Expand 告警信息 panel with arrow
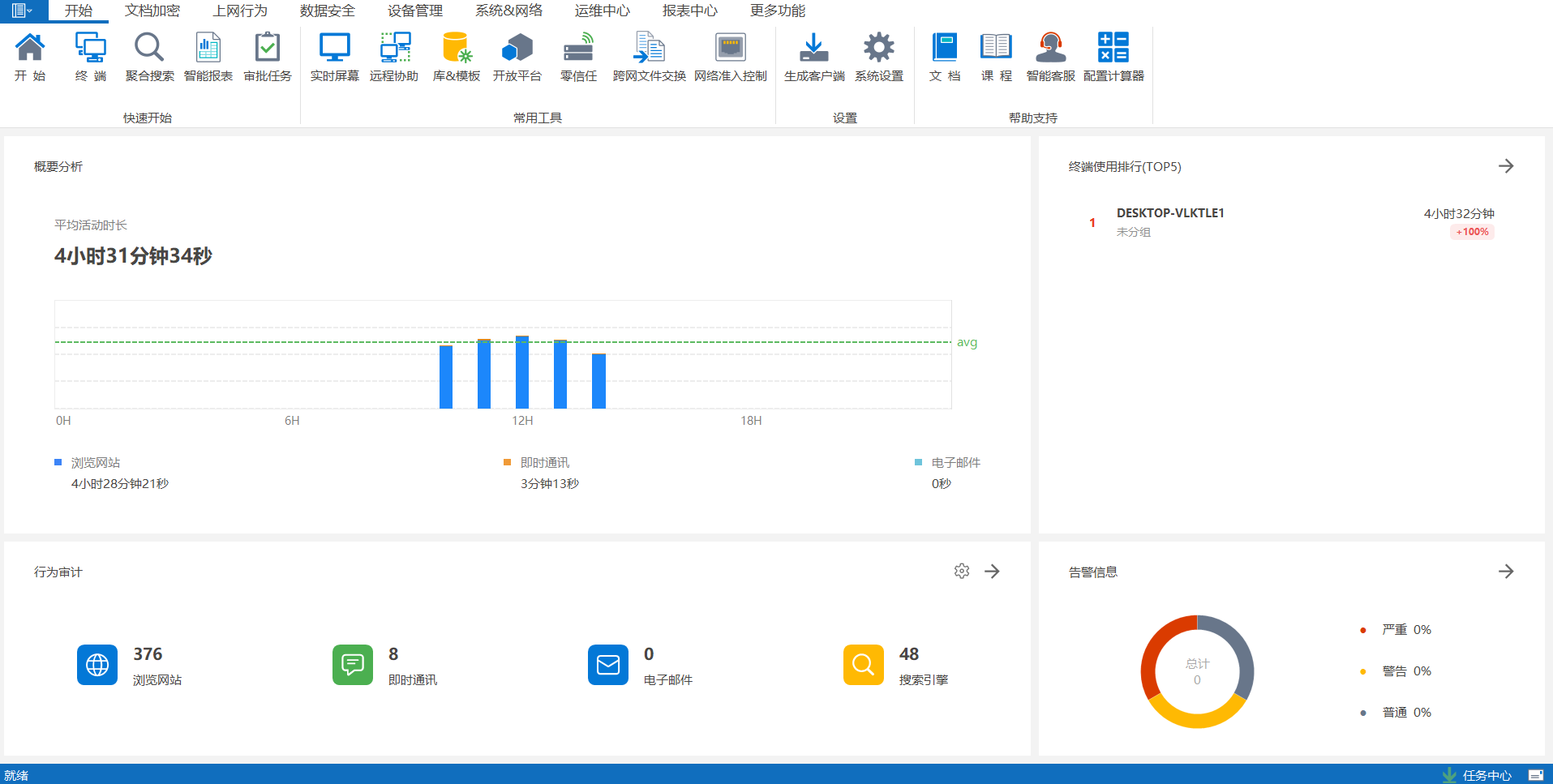1553x784 pixels. coord(1506,572)
